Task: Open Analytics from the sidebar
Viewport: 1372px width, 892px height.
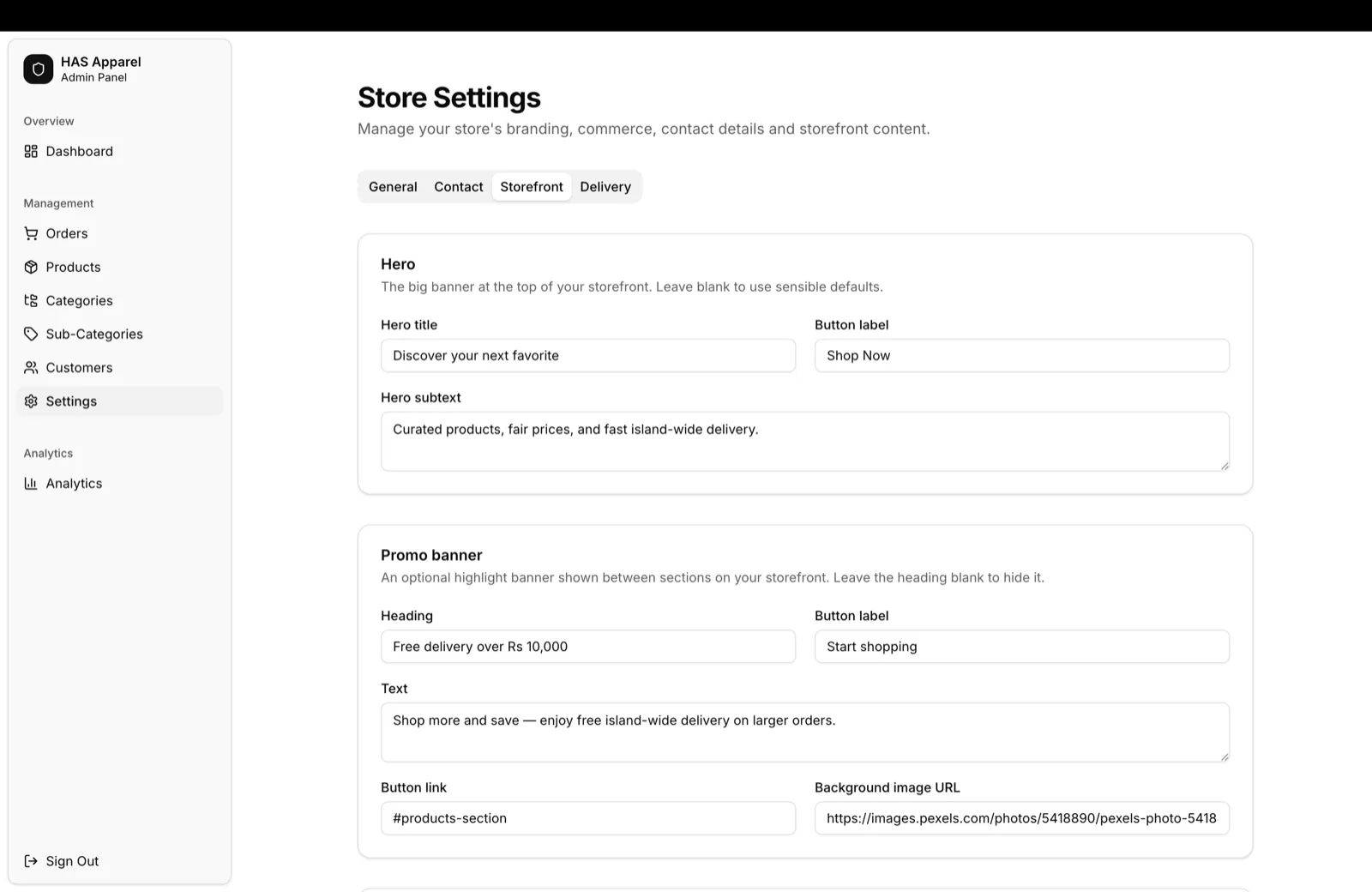Action: click(119, 484)
